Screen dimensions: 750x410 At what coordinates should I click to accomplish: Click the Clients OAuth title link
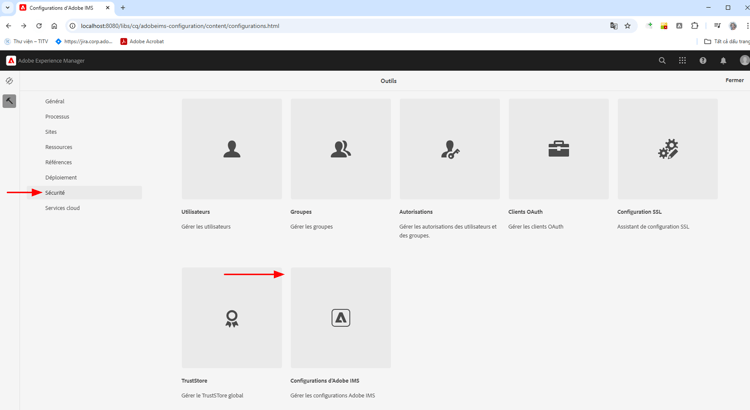point(525,212)
